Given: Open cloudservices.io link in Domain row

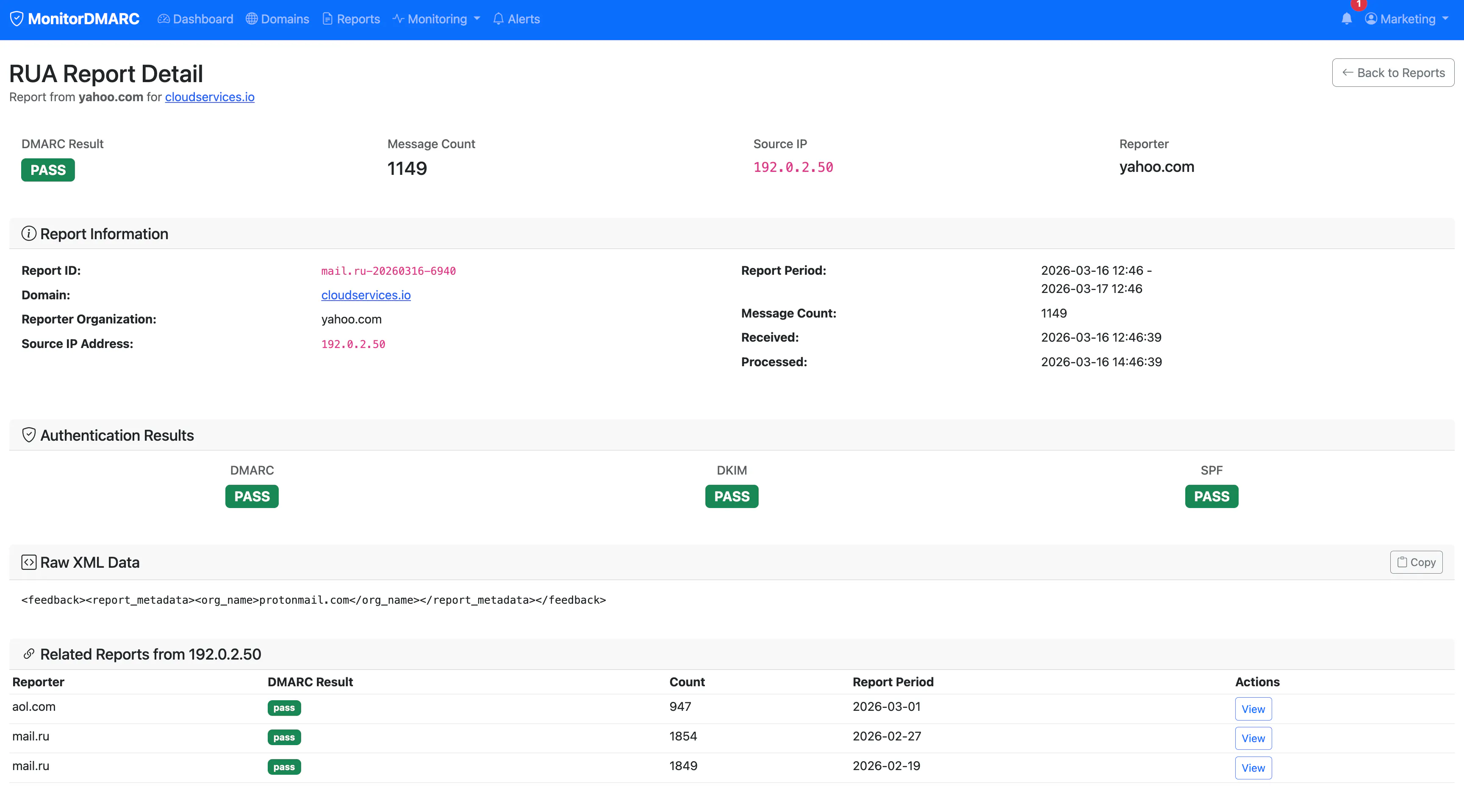Looking at the screenshot, I should (366, 295).
